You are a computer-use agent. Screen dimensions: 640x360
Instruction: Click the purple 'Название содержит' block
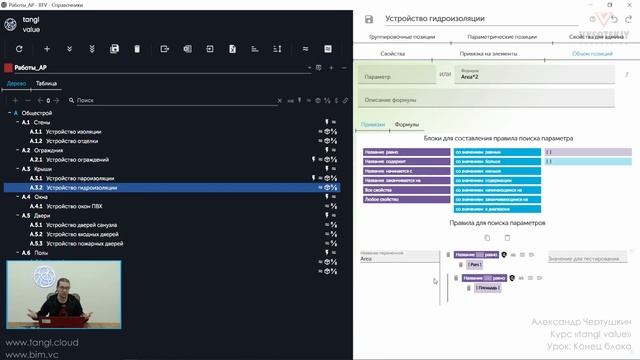click(x=407, y=162)
